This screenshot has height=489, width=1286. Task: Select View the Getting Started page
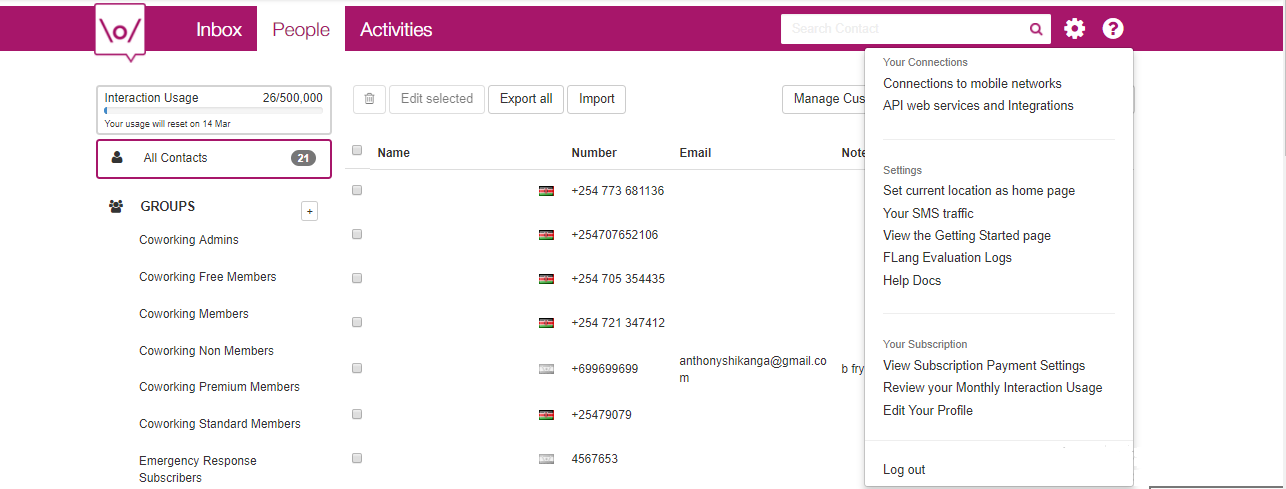click(967, 236)
